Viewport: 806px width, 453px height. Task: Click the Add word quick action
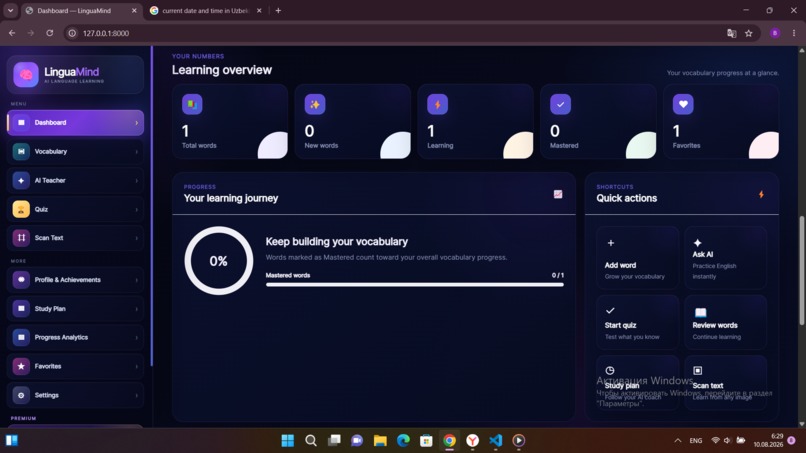[637, 258]
